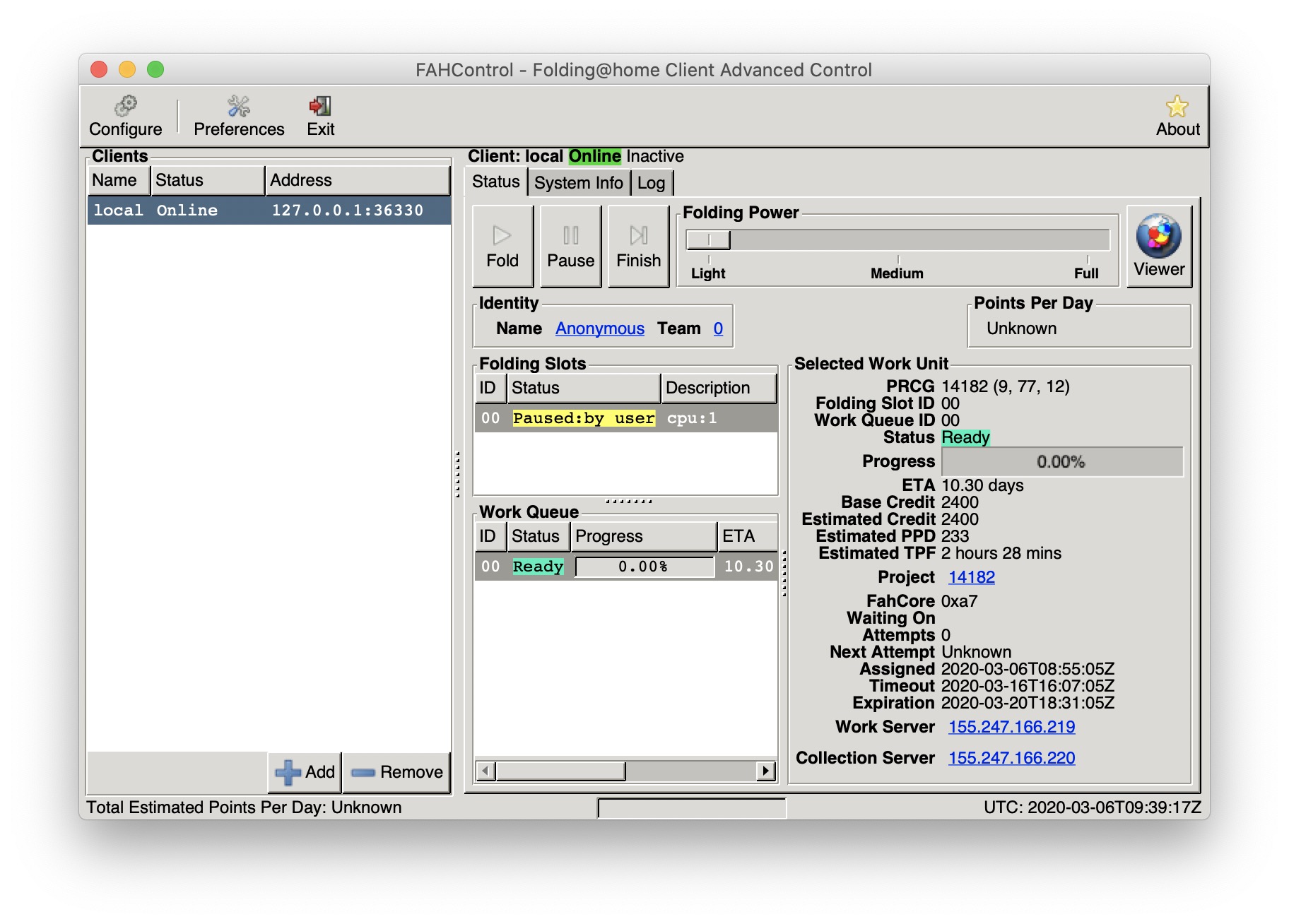Screen dimensions: 1289x924
Task: Click the Anonymous identity name link
Action: [x=599, y=328]
